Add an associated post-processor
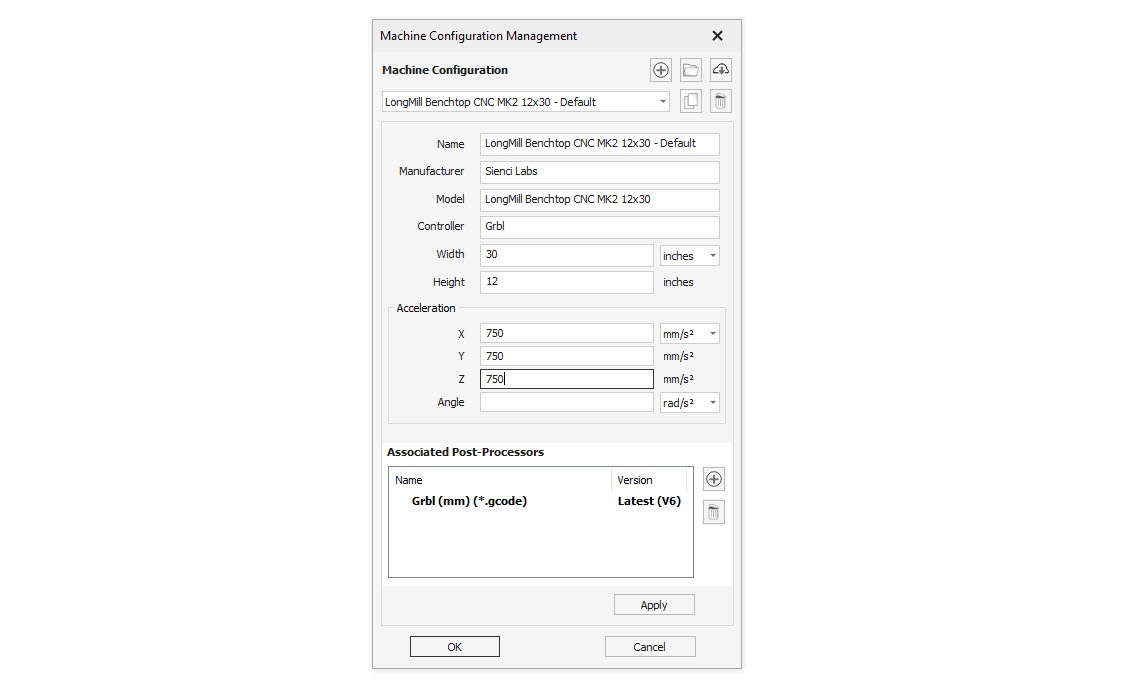 tap(713, 479)
